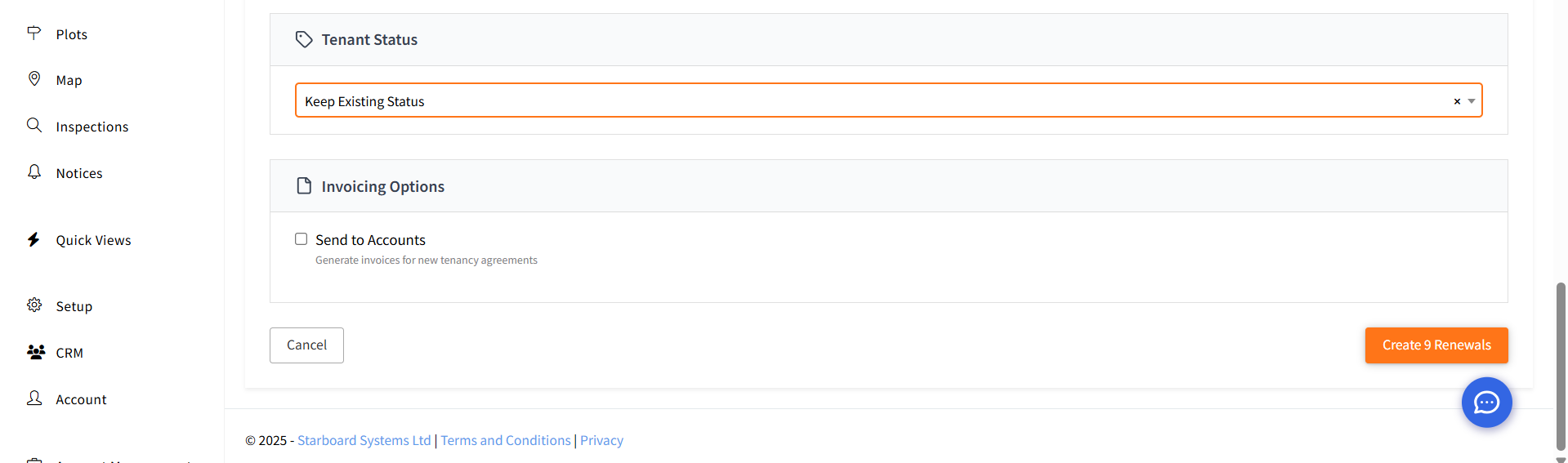The image size is (1568, 463).
Task: Click the Create 9 Renewals button
Action: pos(1436,345)
